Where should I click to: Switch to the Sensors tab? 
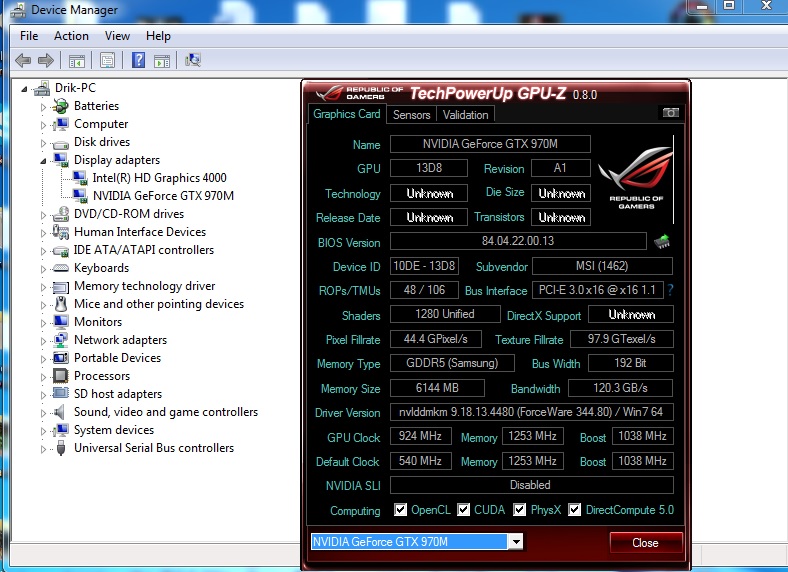[412, 115]
